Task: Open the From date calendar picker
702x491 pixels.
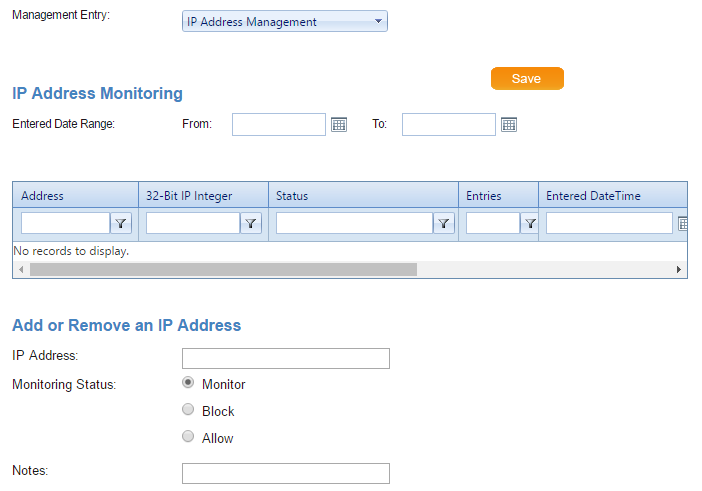Action: click(x=339, y=125)
